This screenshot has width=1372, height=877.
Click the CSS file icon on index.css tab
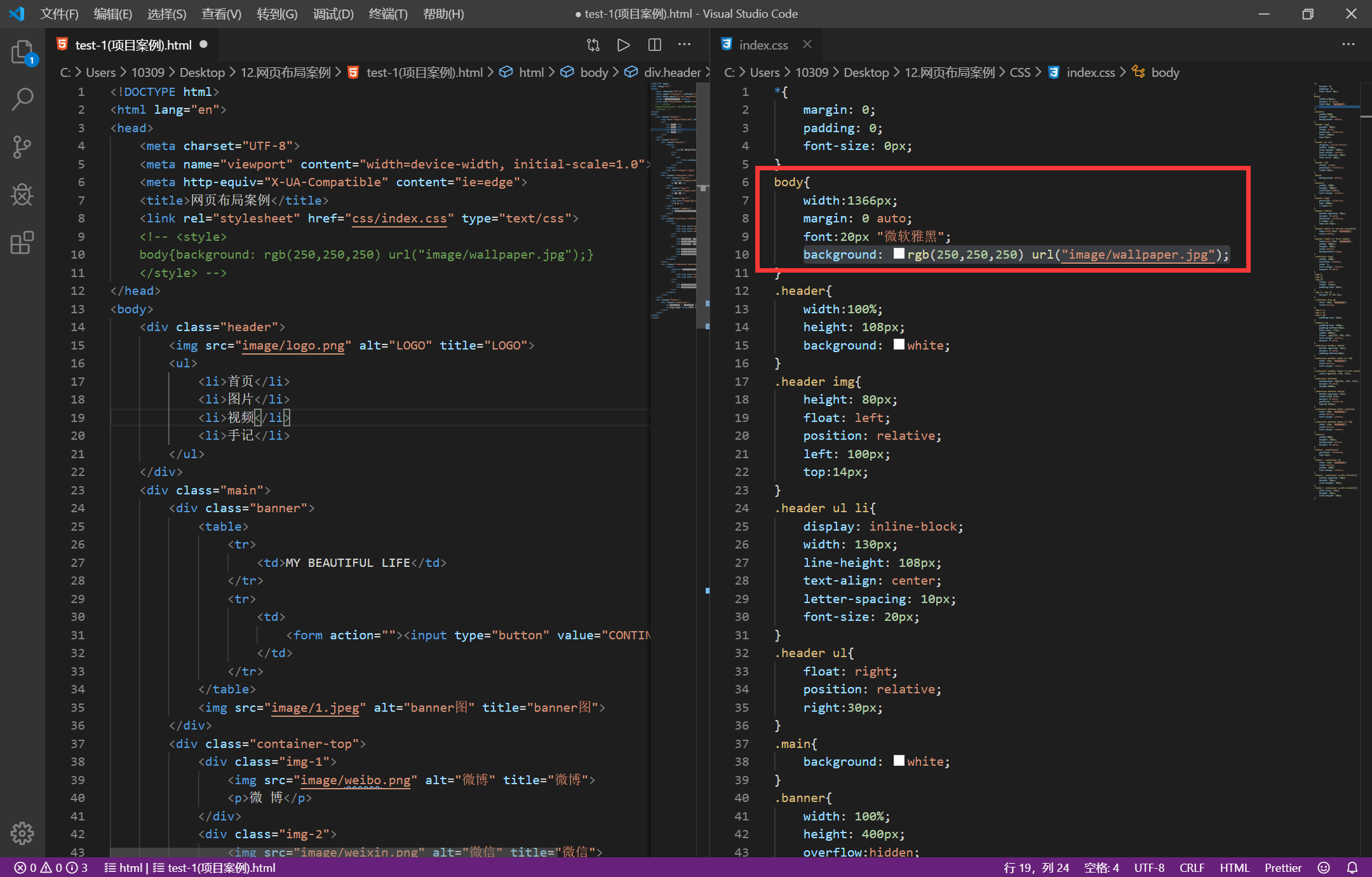pos(726,44)
